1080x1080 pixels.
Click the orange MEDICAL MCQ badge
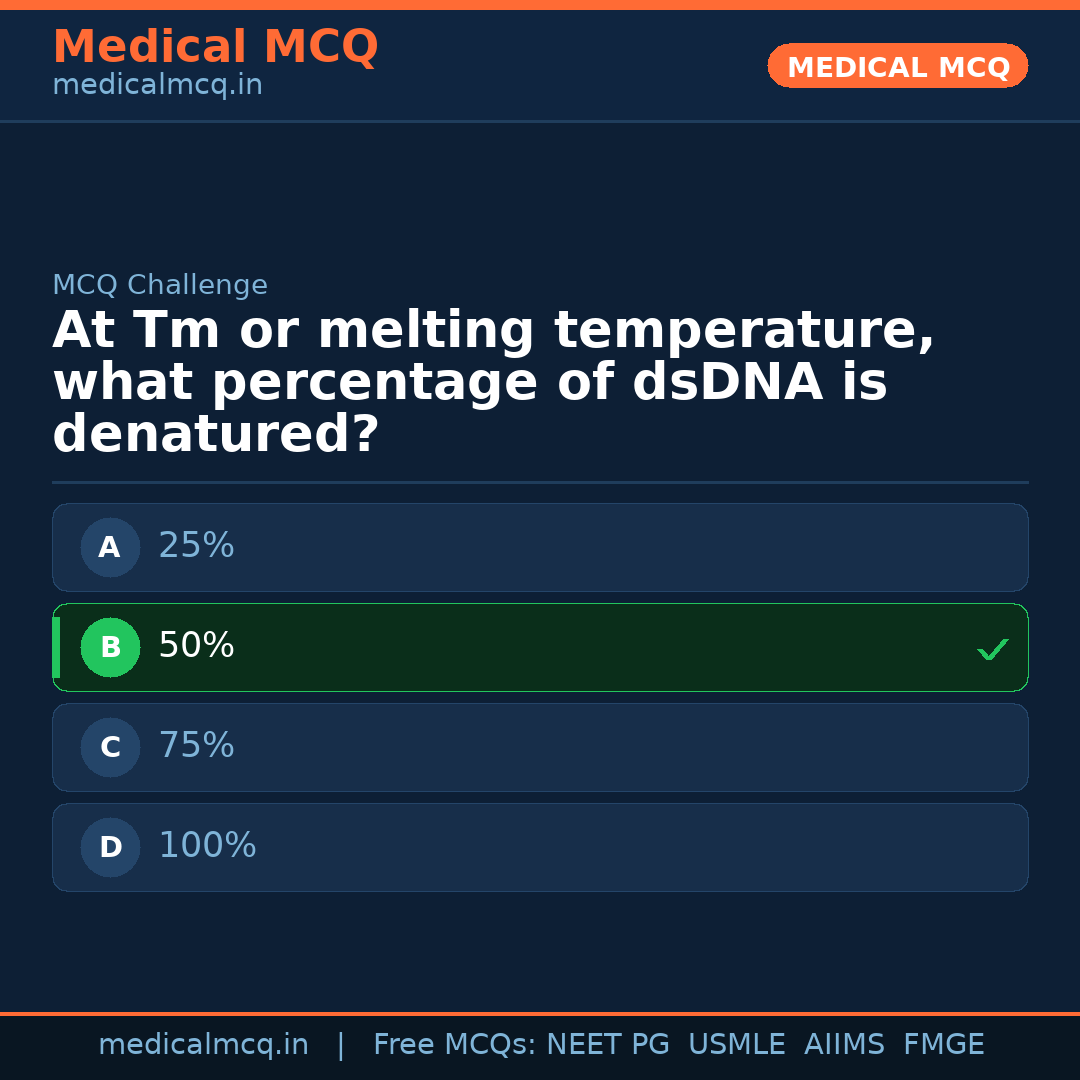click(x=897, y=67)
